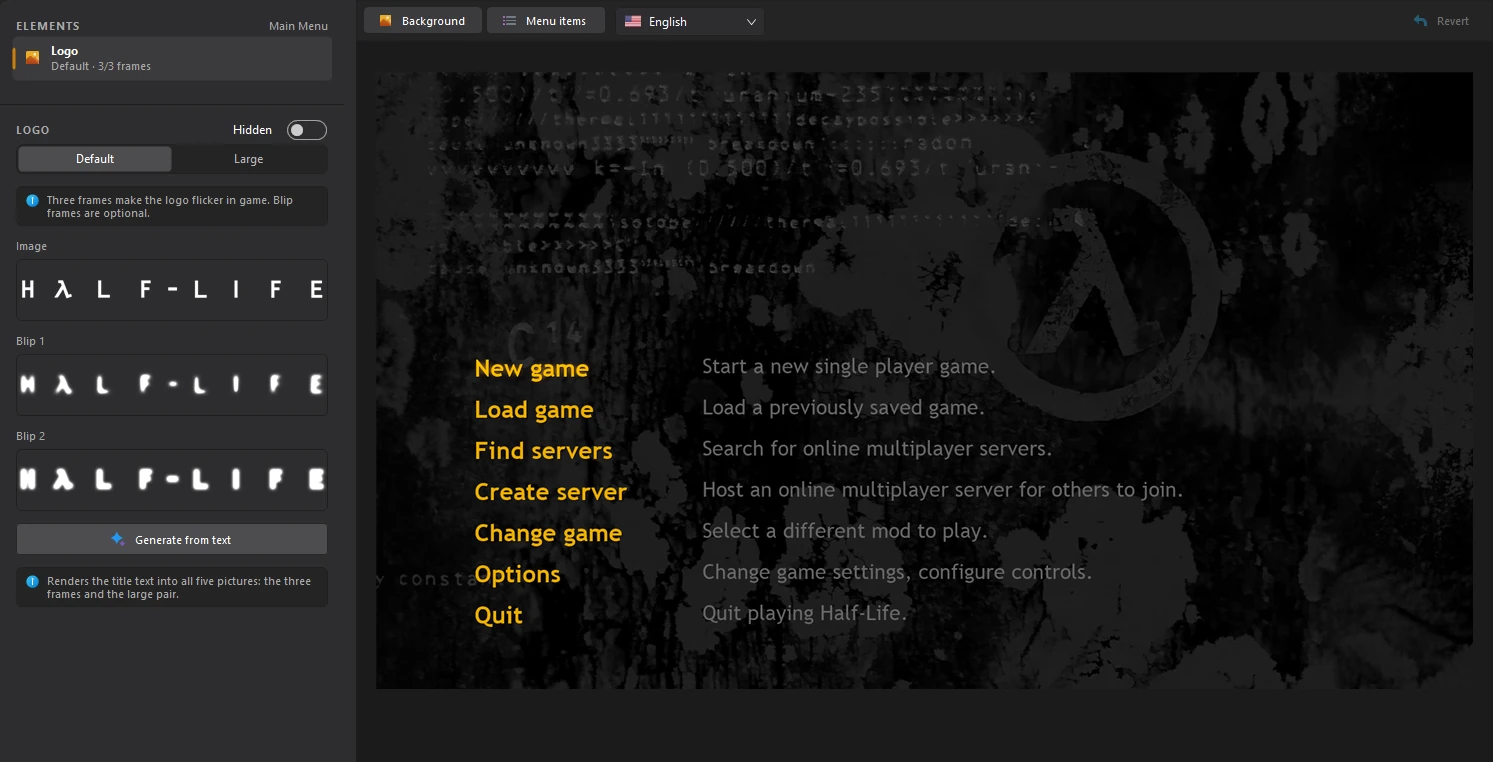Switch to the Large logo size tab
This screenshot has width=1493, height=762.
pyautogui.click(x=249, y=159)
